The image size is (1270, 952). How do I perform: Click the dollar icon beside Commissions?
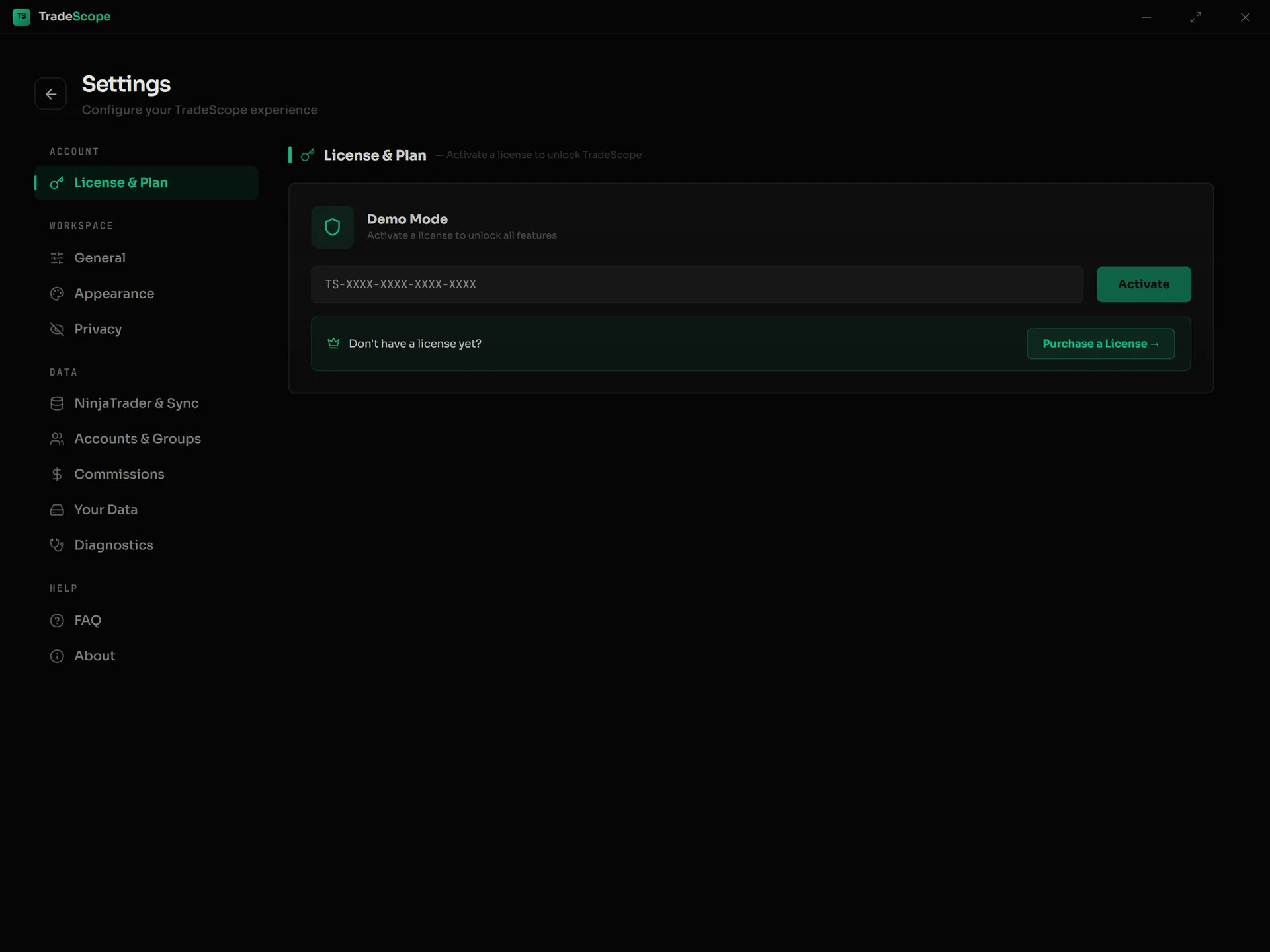(x=57, y=474)
